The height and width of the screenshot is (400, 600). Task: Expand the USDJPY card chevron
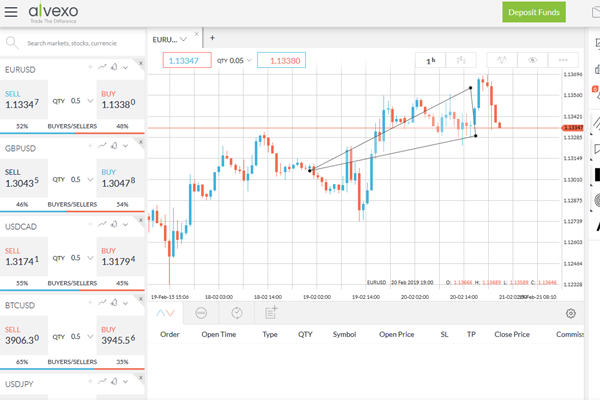click(x=126, y=382)
